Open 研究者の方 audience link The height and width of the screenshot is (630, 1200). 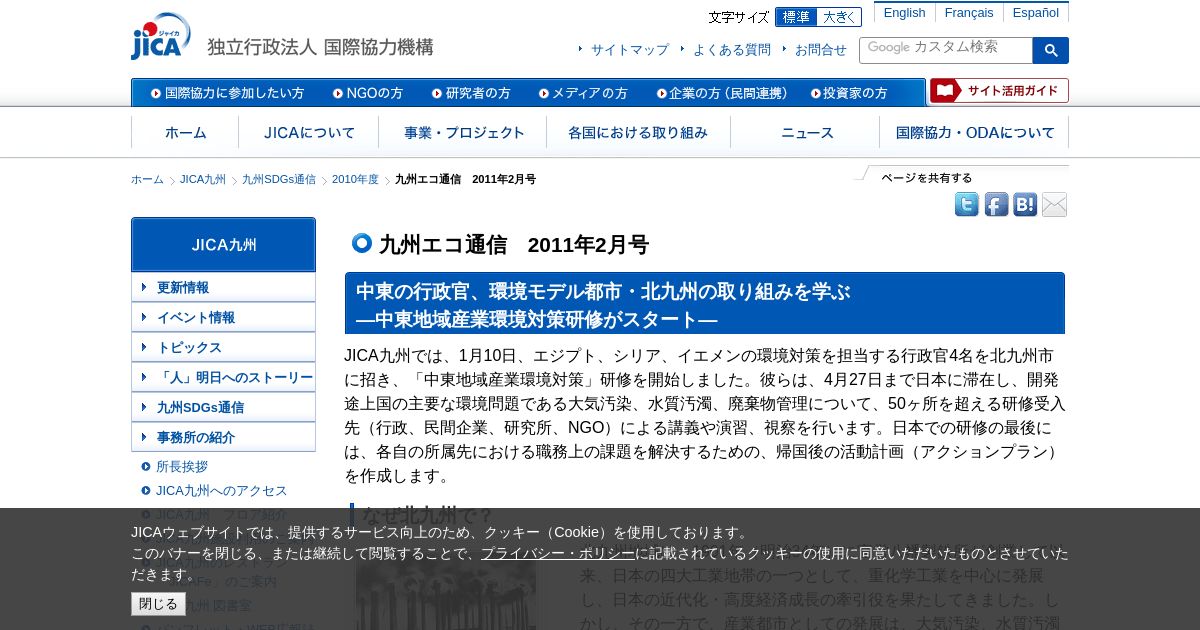(x=471, y=93)
